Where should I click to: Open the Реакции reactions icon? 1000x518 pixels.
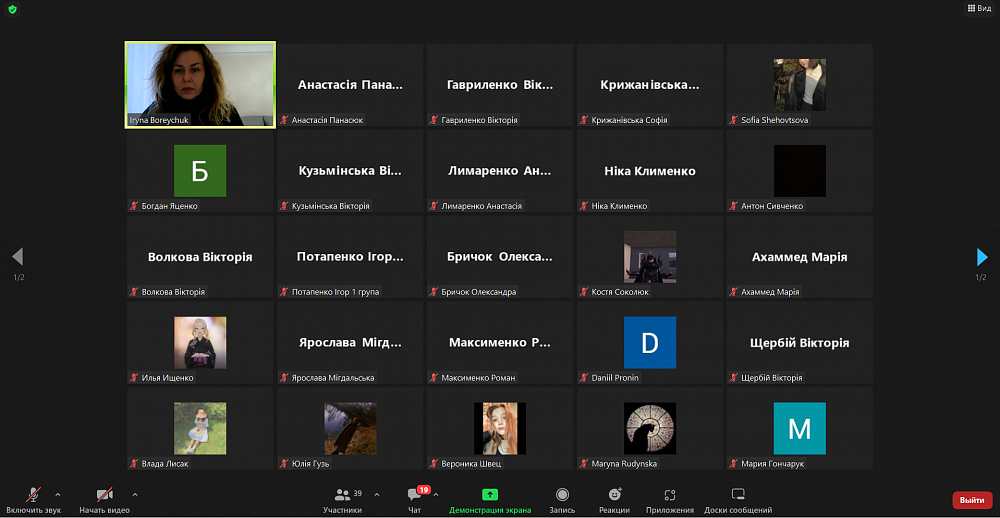tap(615, 494)
